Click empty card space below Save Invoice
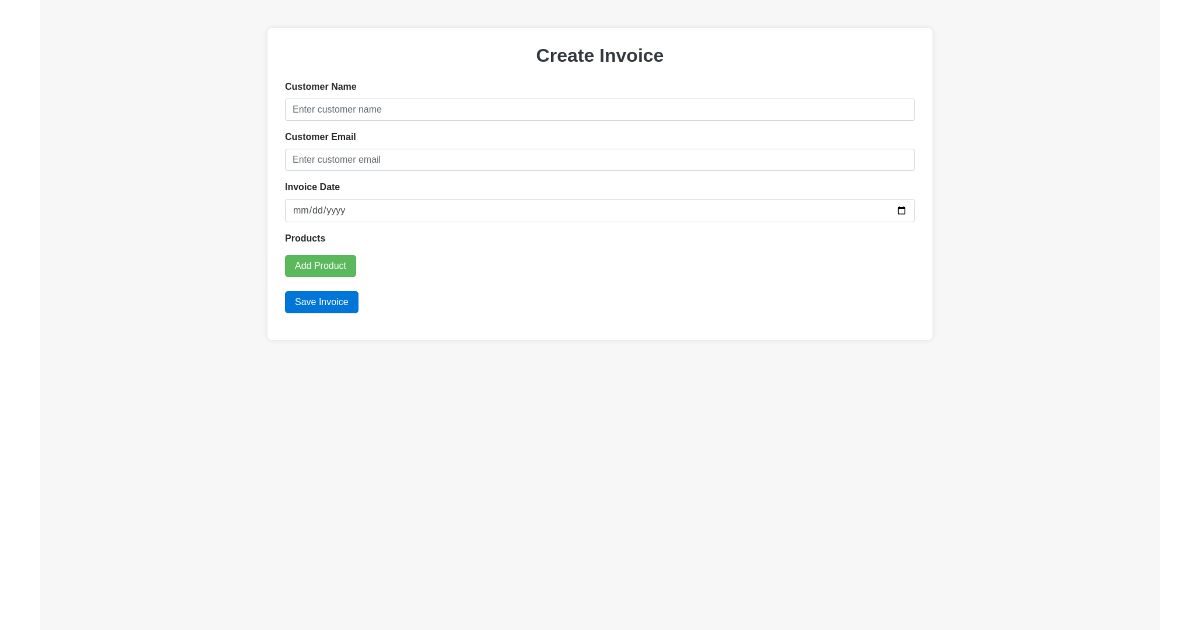 point(600,327)
